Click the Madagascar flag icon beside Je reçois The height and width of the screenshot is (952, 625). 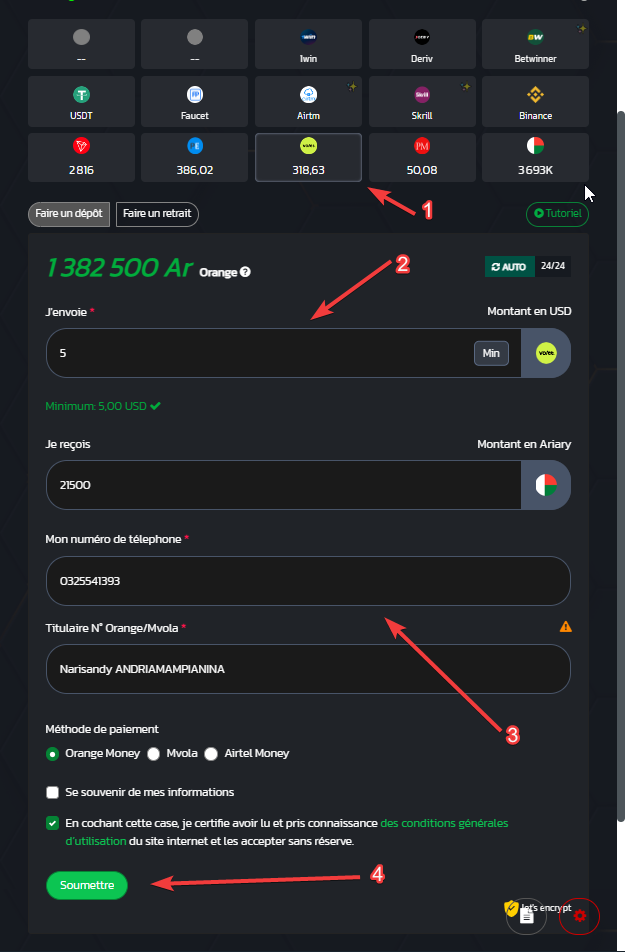pos(546,485)
